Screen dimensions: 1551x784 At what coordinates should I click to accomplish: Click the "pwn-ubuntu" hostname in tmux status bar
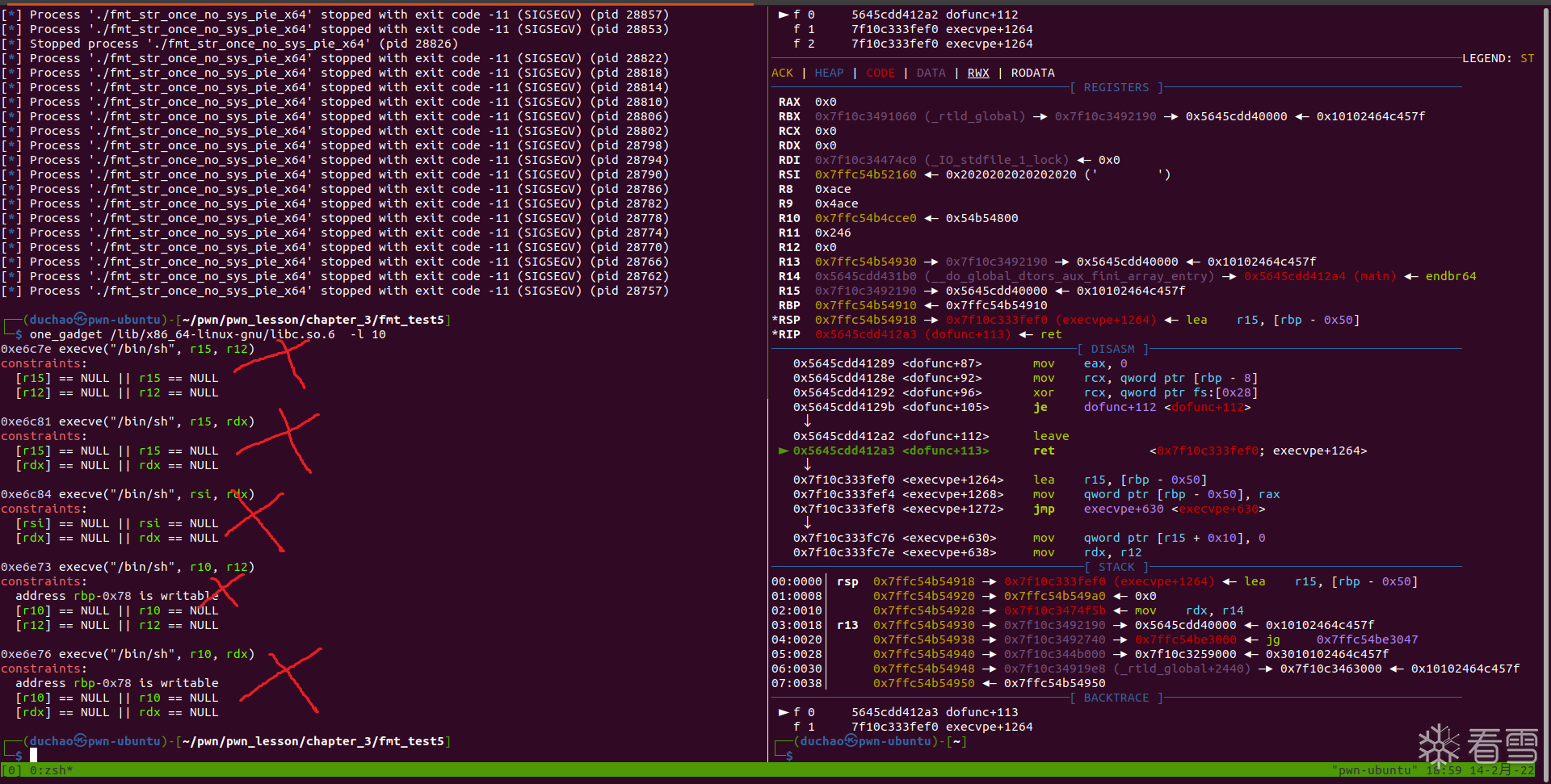pyautogui.click(x=1375, y=770)
